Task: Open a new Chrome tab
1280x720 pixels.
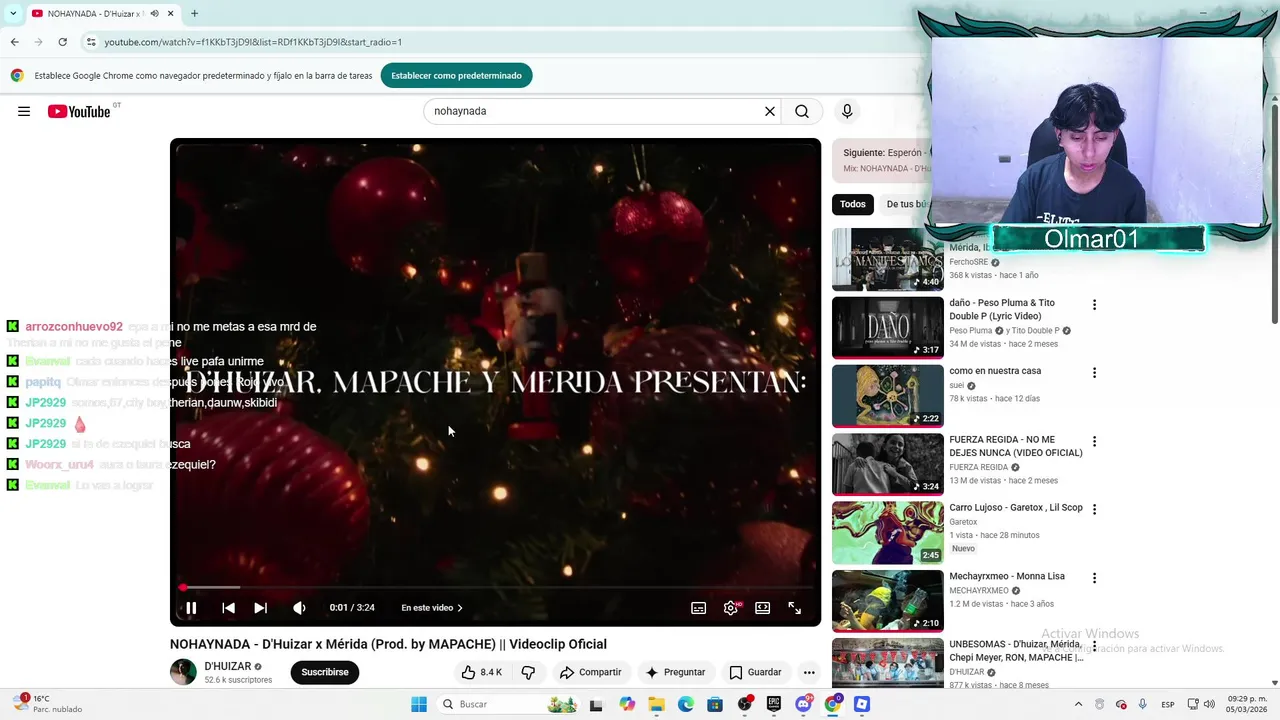Action: pos(194,13)
